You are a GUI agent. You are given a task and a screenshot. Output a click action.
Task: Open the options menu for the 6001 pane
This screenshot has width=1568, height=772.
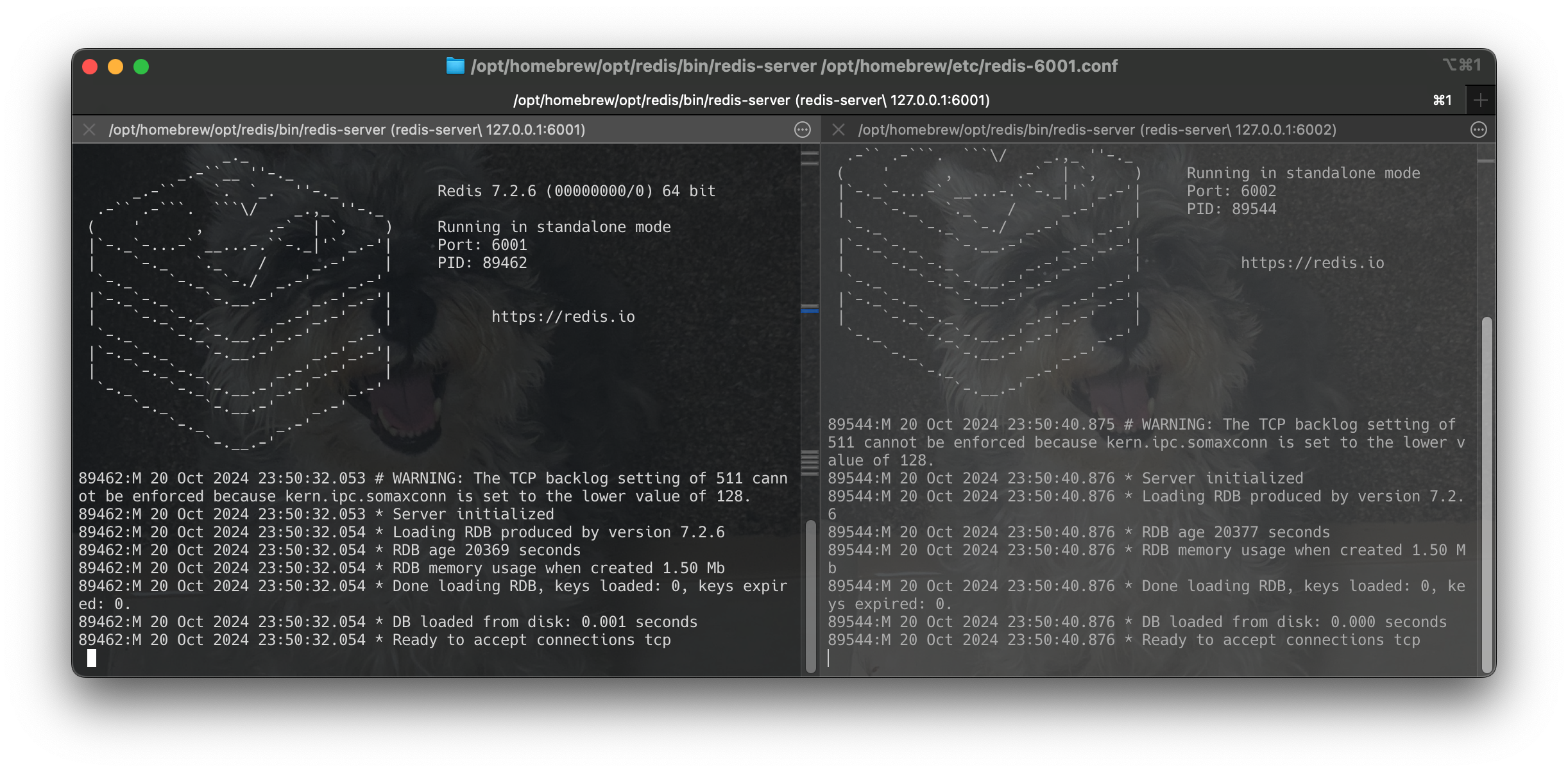pyautogui.click(x=804, y=130)
